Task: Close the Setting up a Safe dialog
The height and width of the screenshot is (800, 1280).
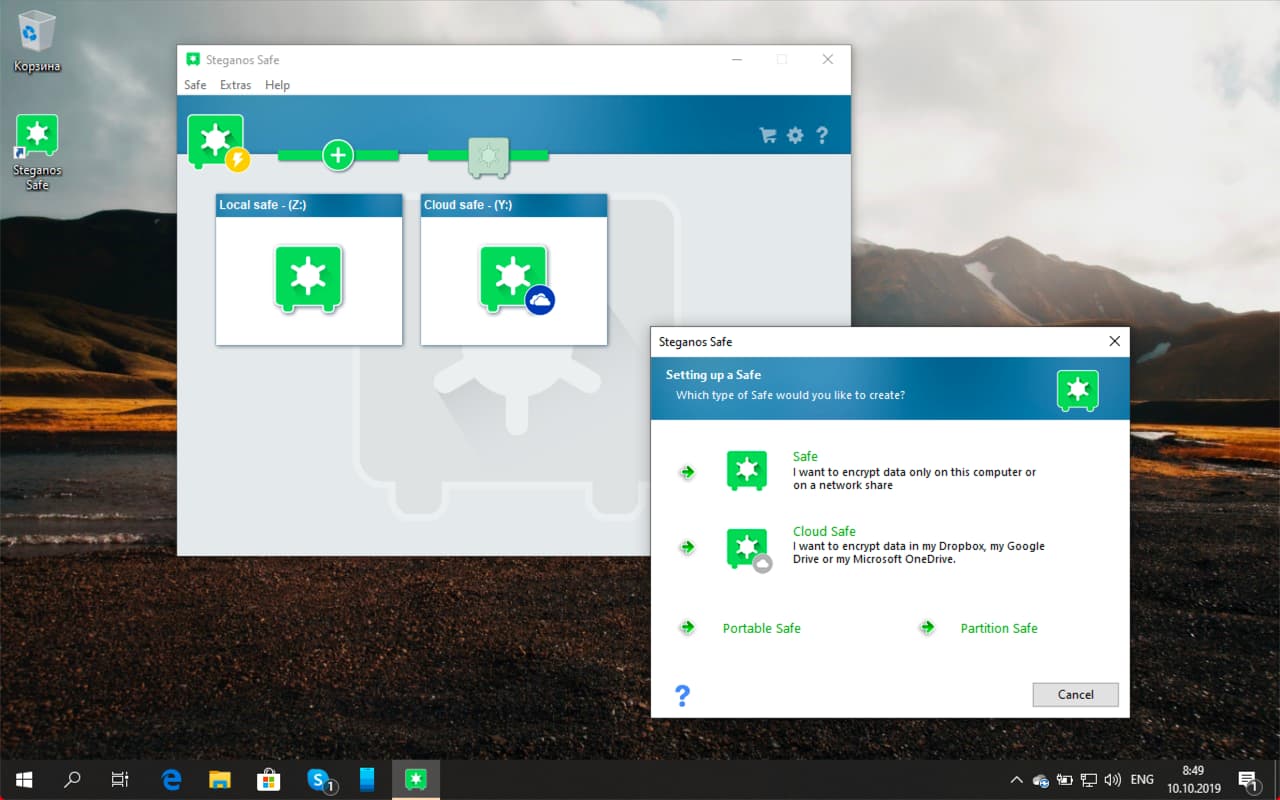Action: coord(1115,341)
